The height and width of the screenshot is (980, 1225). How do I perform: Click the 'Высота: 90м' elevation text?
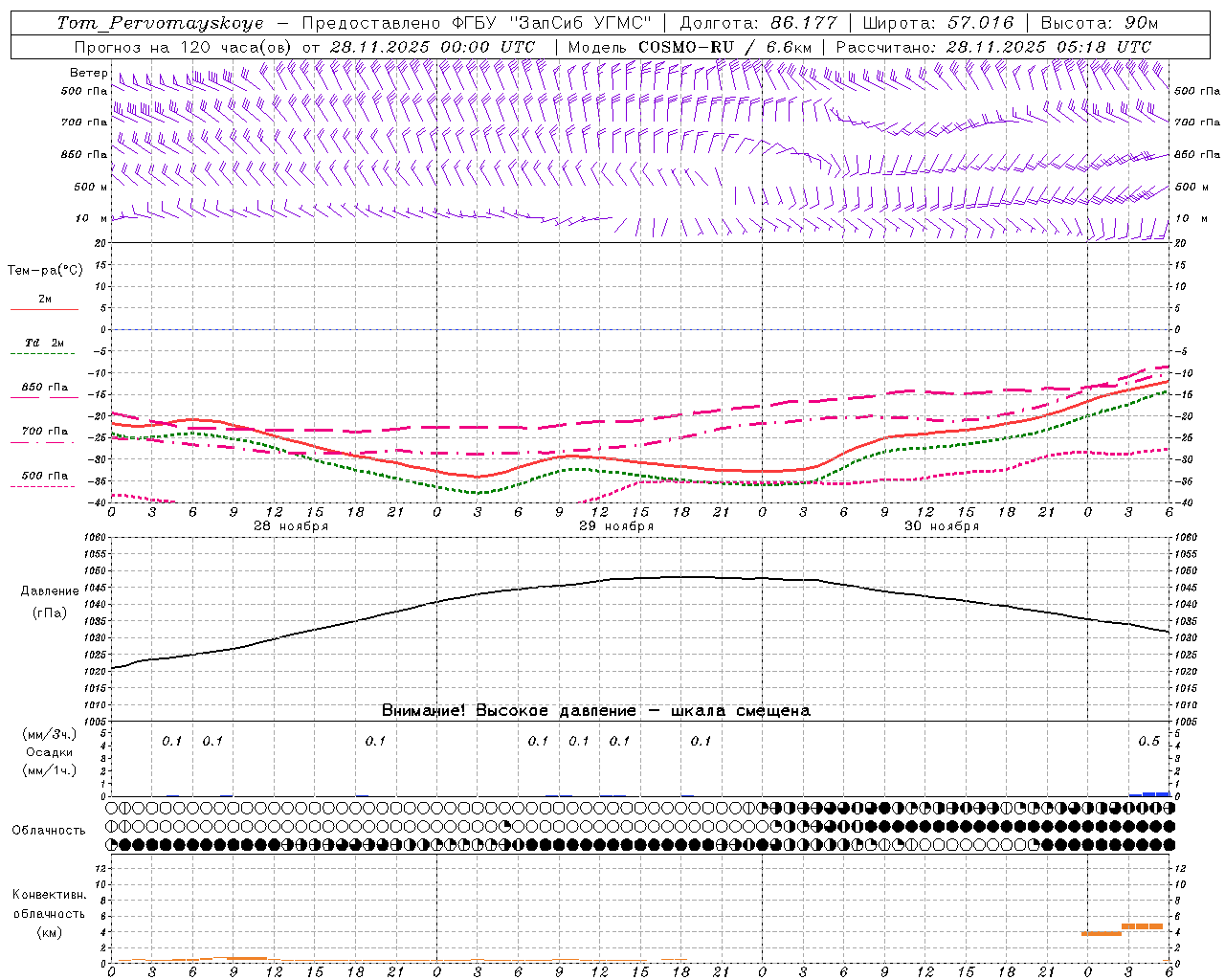[1099, 23]
